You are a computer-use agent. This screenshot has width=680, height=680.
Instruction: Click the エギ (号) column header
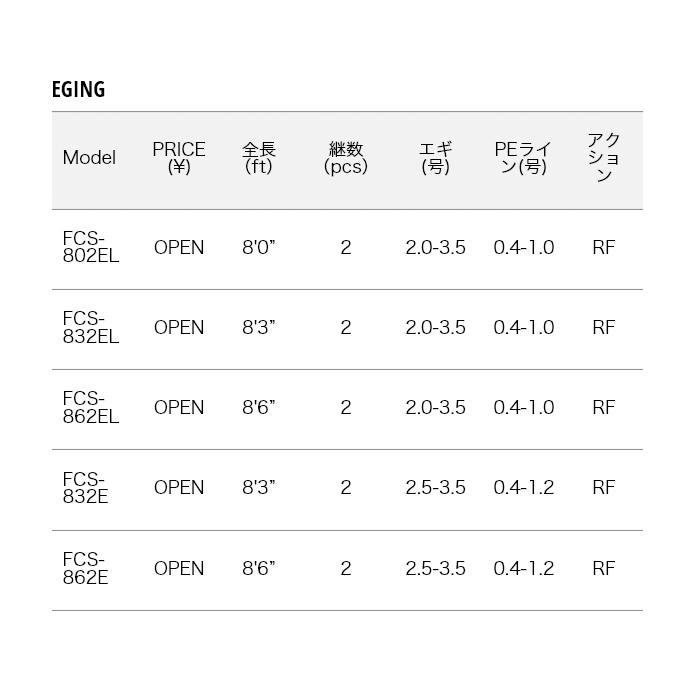tap(436, 158)
